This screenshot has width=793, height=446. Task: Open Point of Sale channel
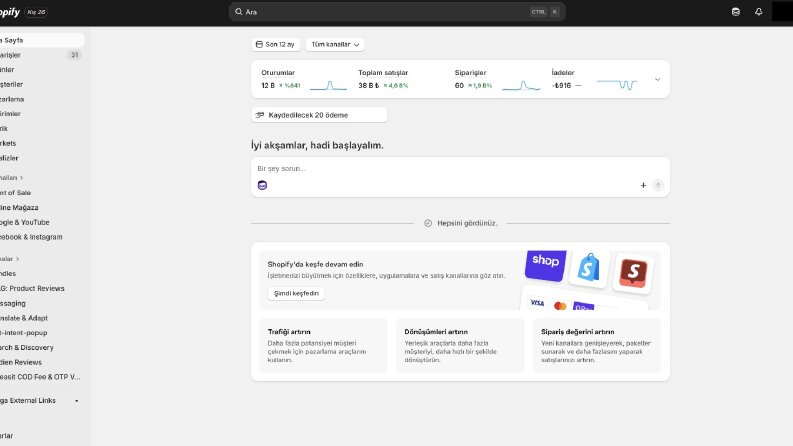pos(40,193)
